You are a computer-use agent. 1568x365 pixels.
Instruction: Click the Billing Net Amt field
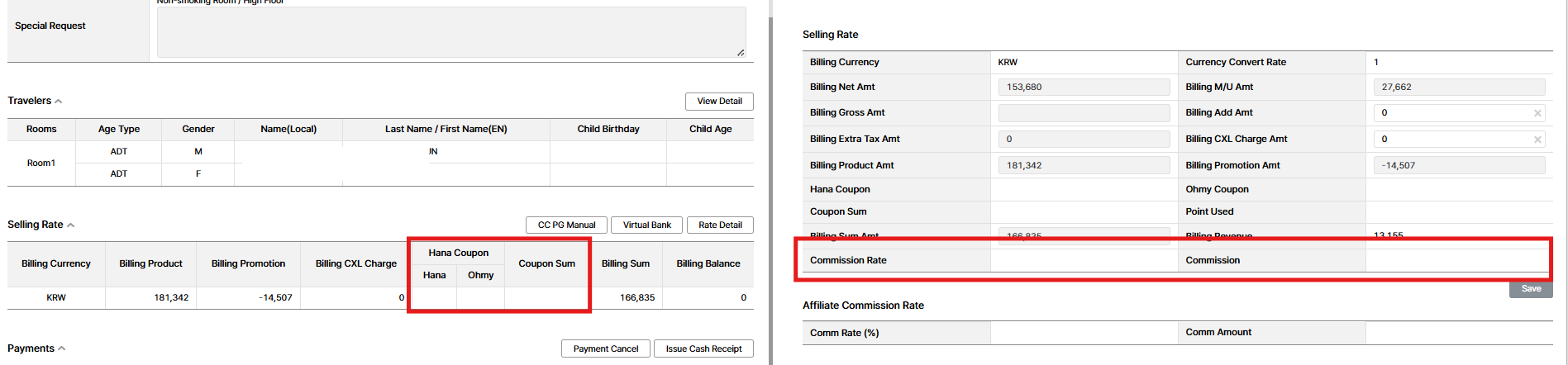[x=1084, y=88]
